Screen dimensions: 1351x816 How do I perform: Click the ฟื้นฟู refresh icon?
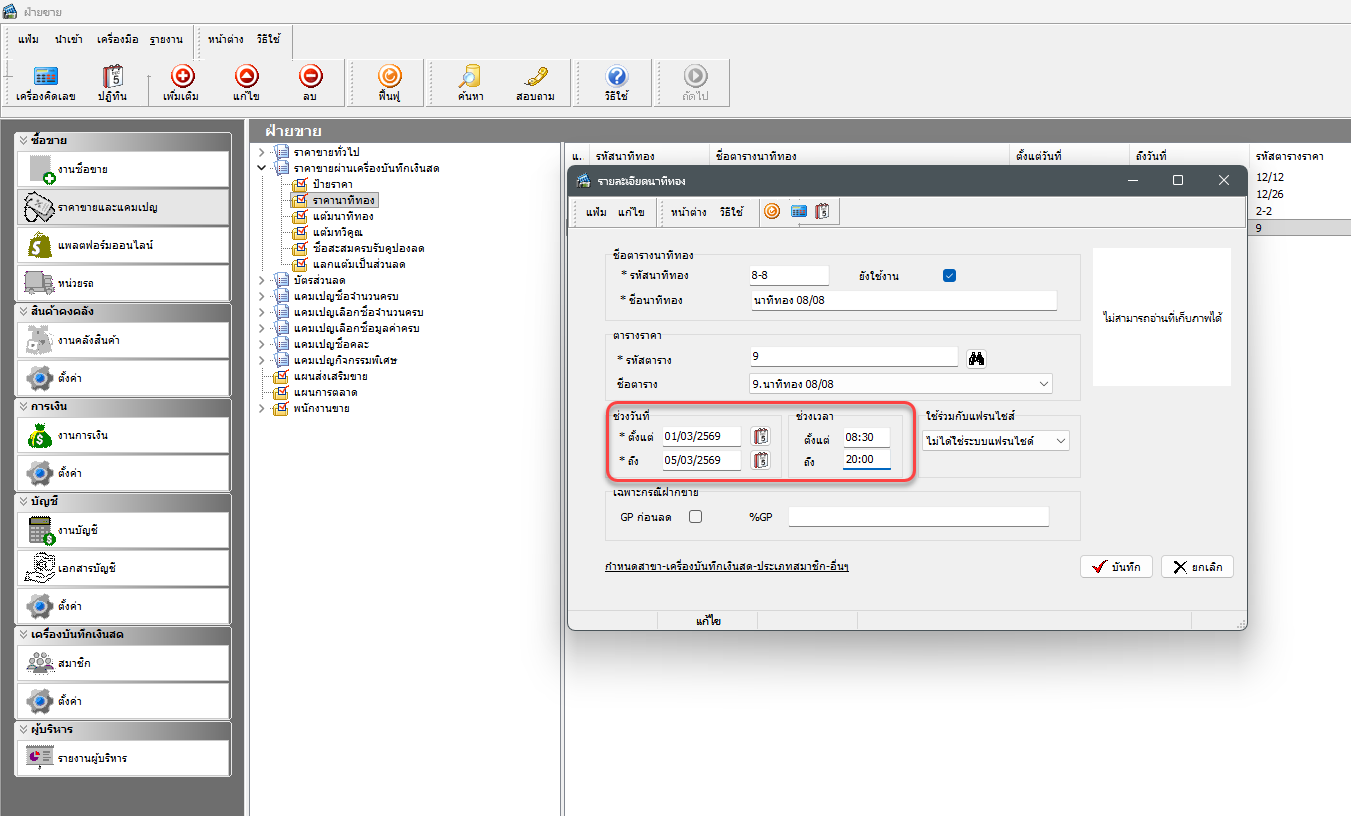389,82
